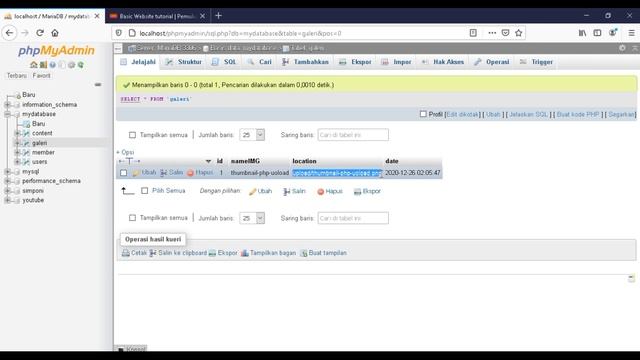Toggle the Profil checkbox
This screenshot has height=360, width=640.
[423, 114]
